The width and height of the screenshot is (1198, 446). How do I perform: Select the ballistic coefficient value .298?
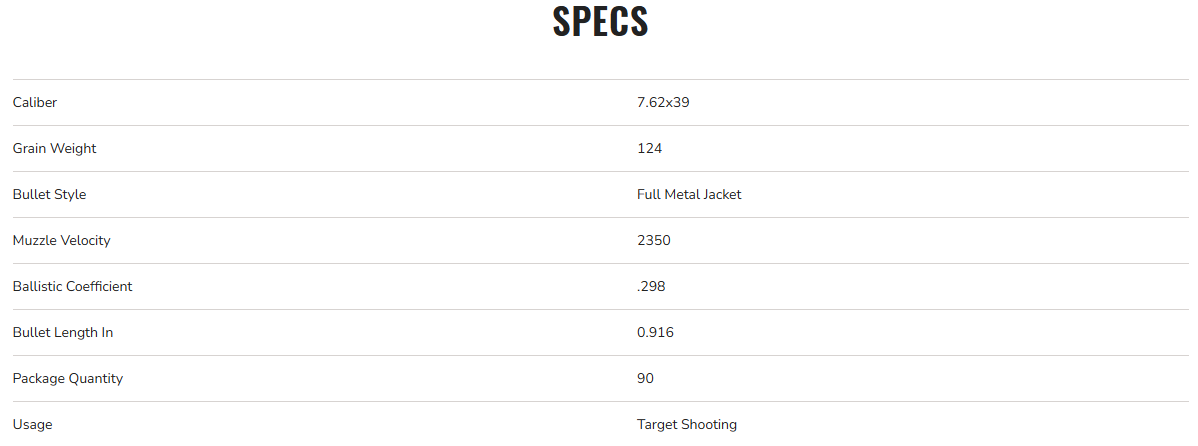pyautogui.click(x=651, y=286)
